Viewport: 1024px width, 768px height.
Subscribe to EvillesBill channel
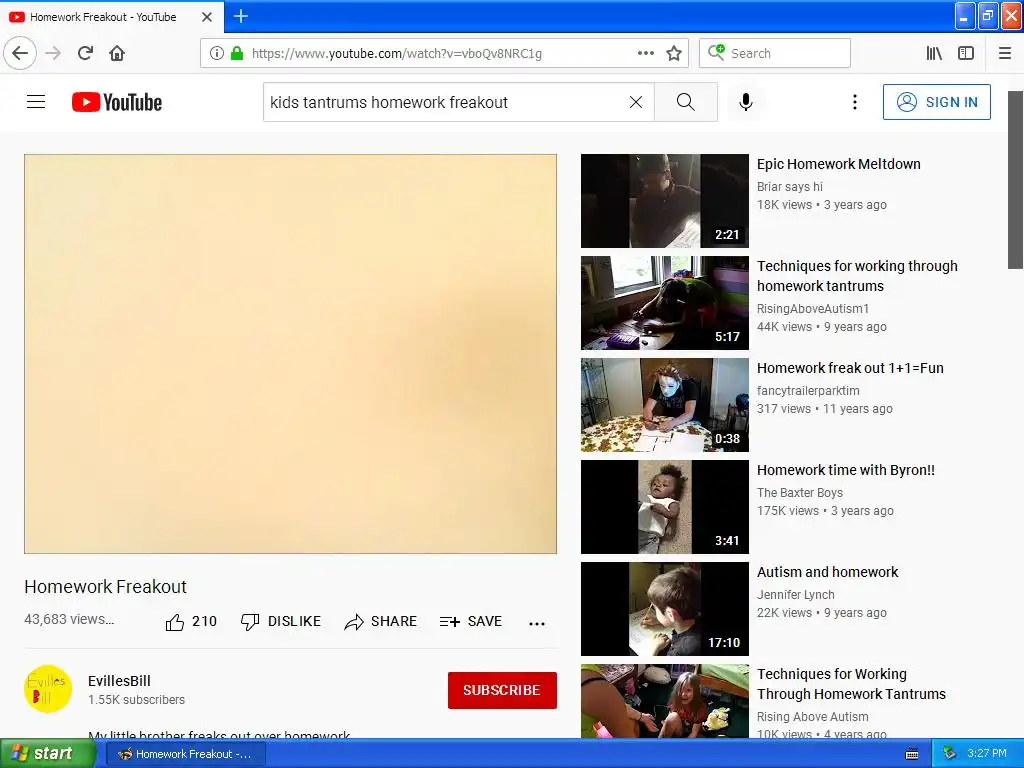502,690
